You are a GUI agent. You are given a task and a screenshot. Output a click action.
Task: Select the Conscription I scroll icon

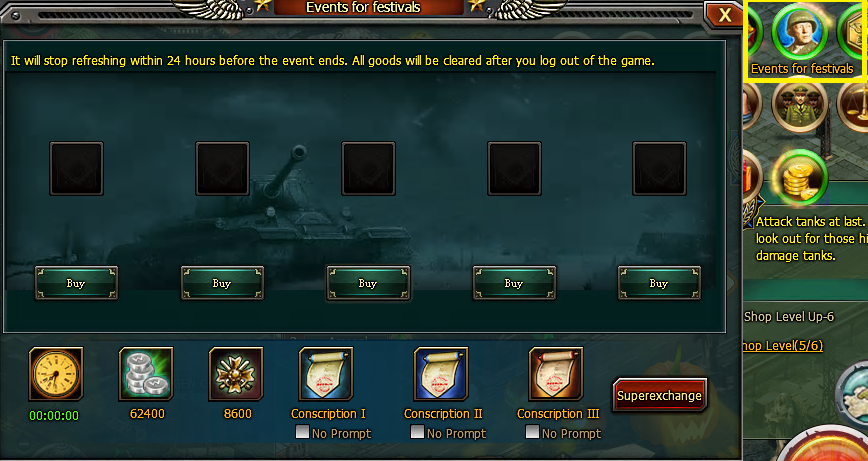326,374
